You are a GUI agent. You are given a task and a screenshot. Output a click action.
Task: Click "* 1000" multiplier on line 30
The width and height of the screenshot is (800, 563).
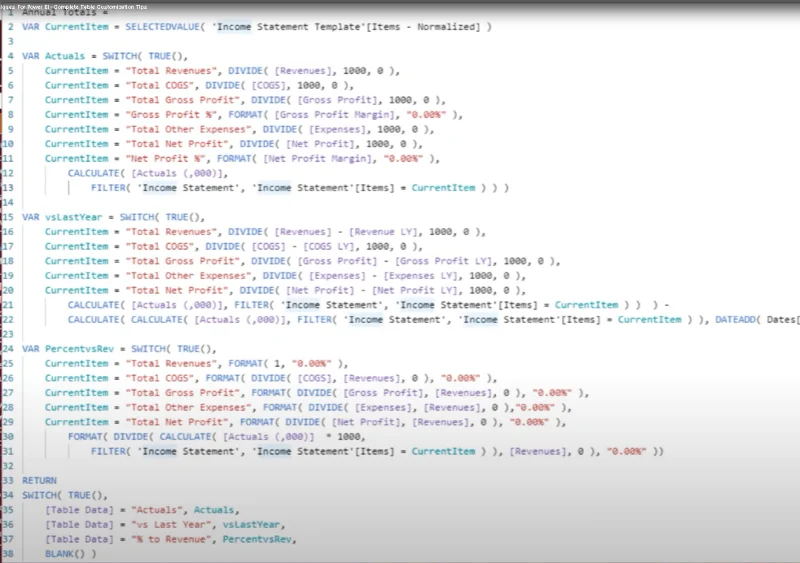click(x=343, y=436)
